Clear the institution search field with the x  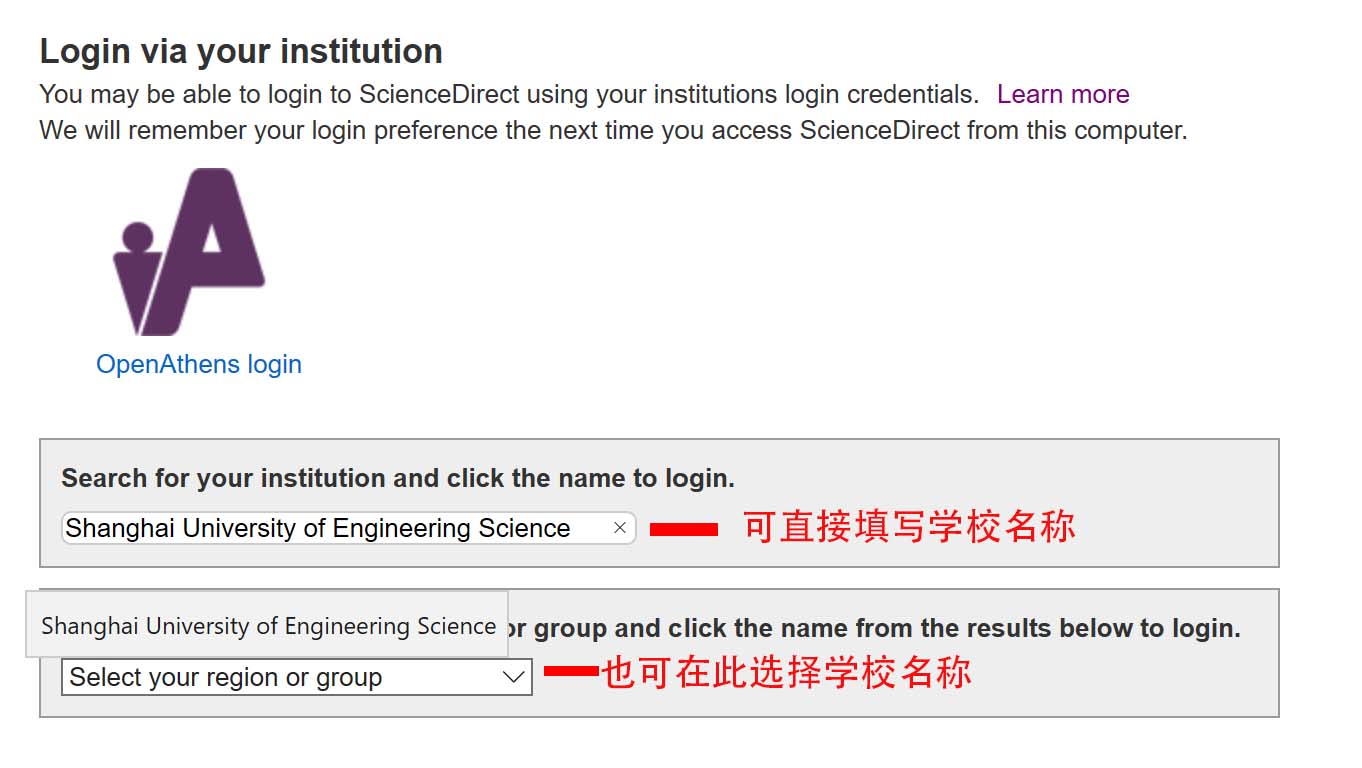pyautogui.click(x=620, y=528)
